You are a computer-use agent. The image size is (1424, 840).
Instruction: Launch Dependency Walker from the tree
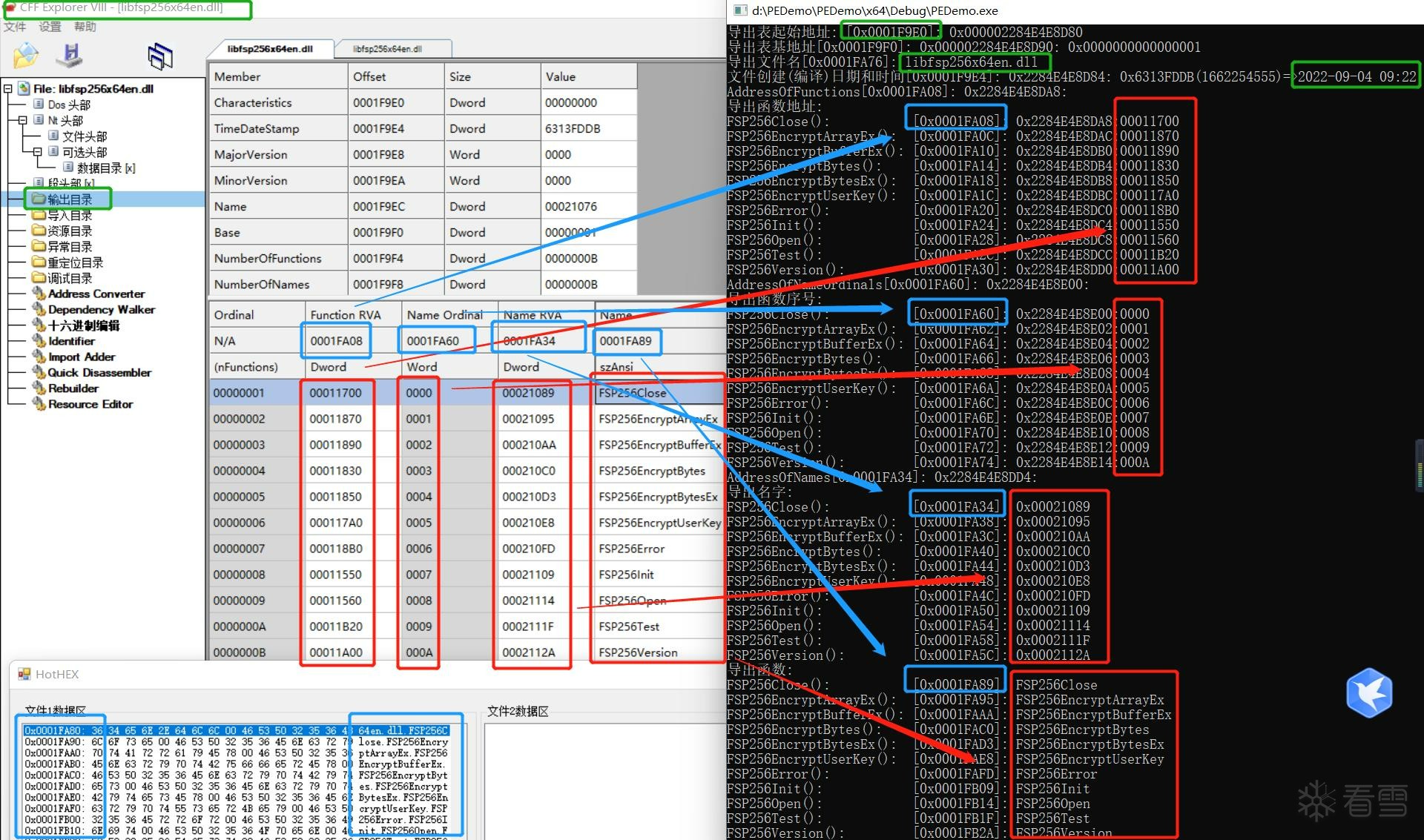point(101,309)
